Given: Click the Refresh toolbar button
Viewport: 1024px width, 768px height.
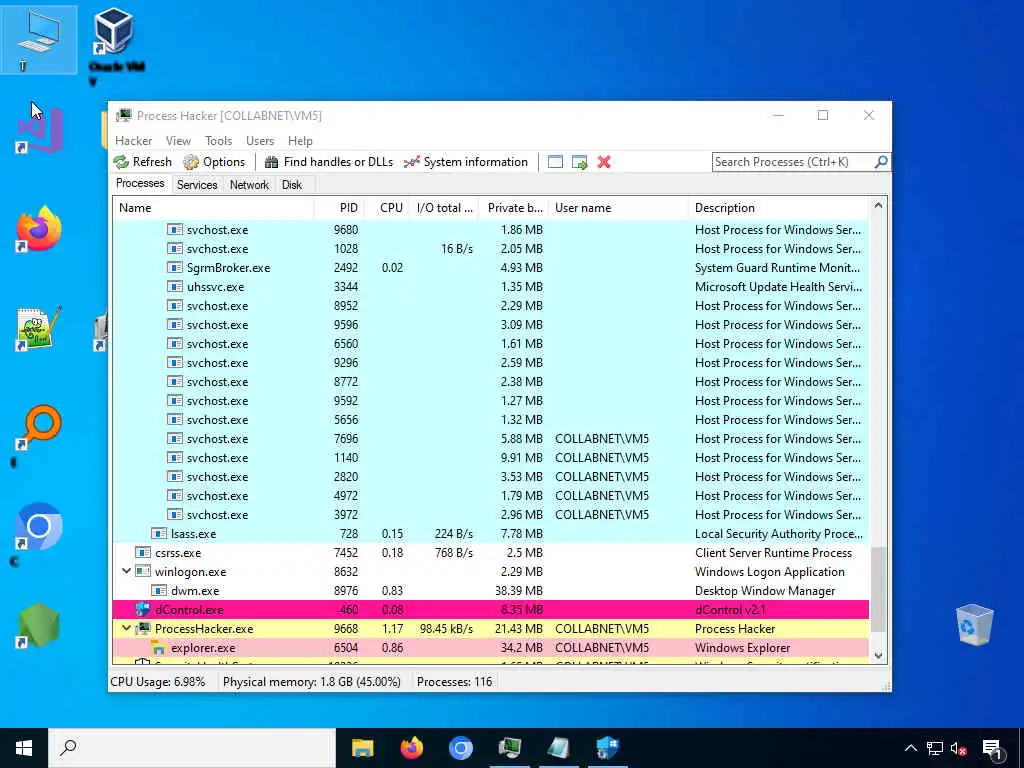Looking at the screenshot, I should pyautogui.click(x=143, y=162).
